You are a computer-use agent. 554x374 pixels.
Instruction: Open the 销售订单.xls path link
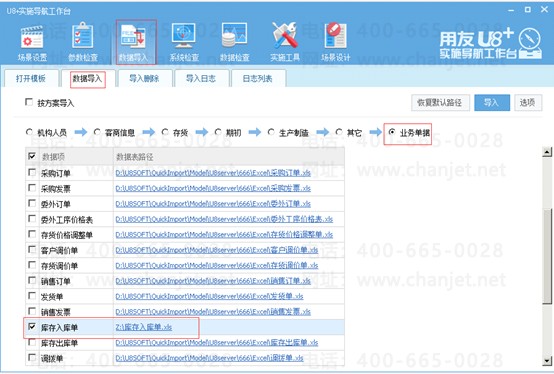[213, 281]
